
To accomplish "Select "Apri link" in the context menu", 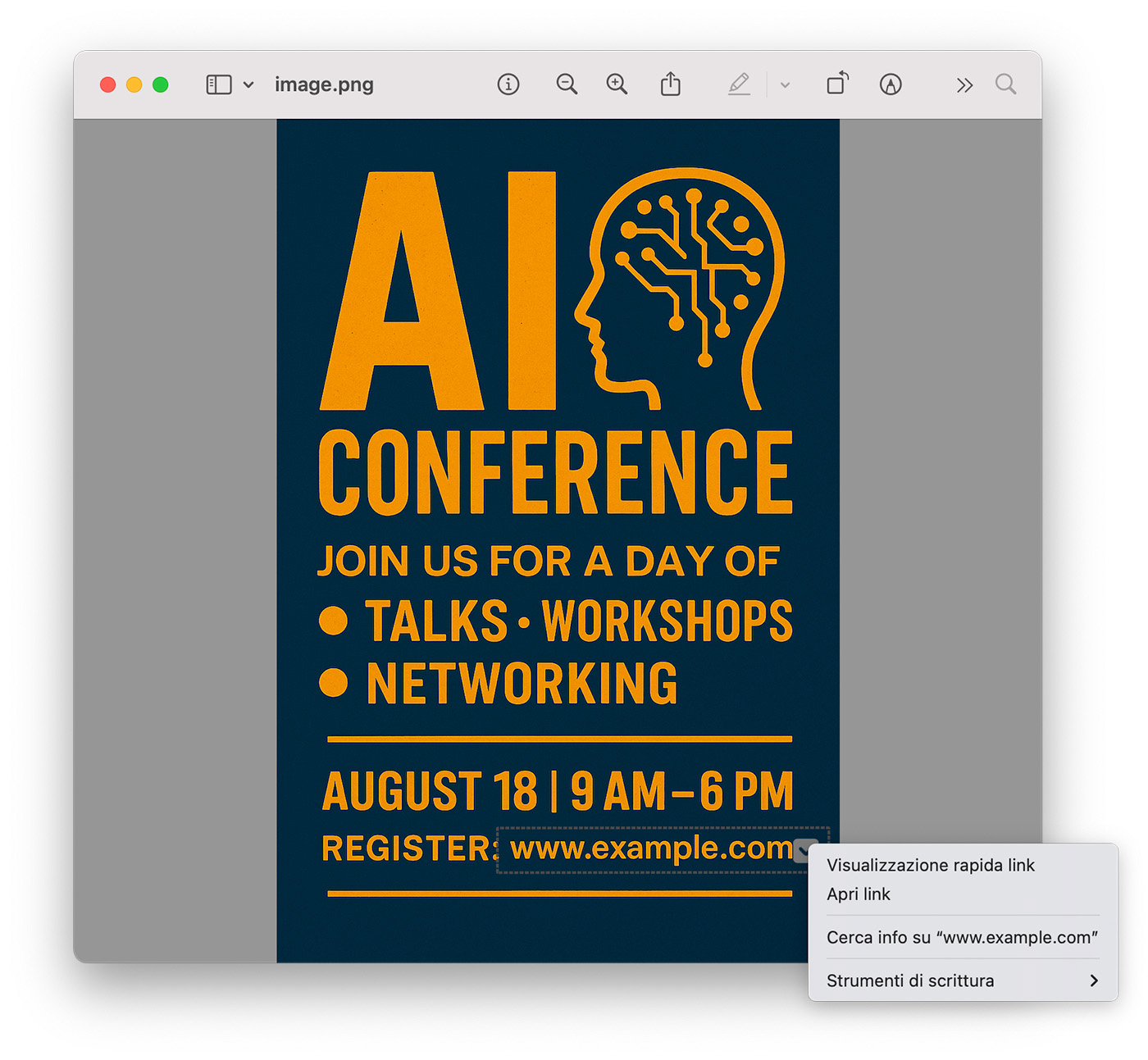I will pos(859,894).
